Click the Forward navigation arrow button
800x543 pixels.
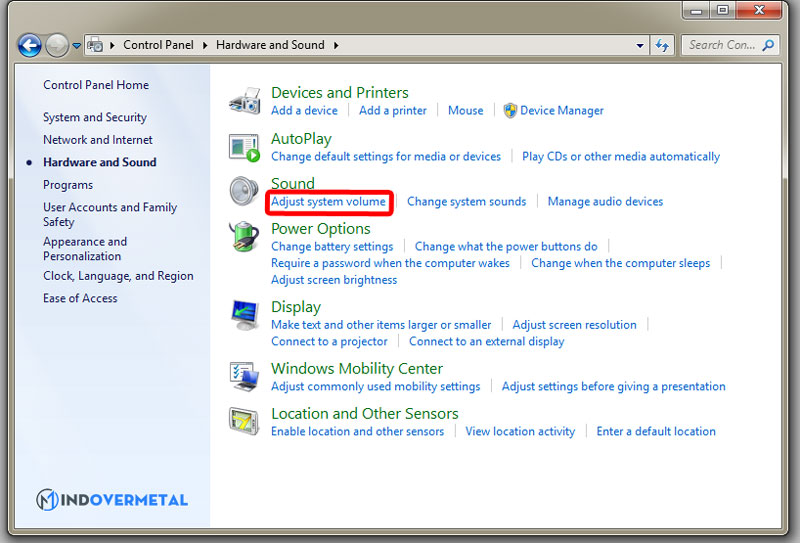(57, 45)
